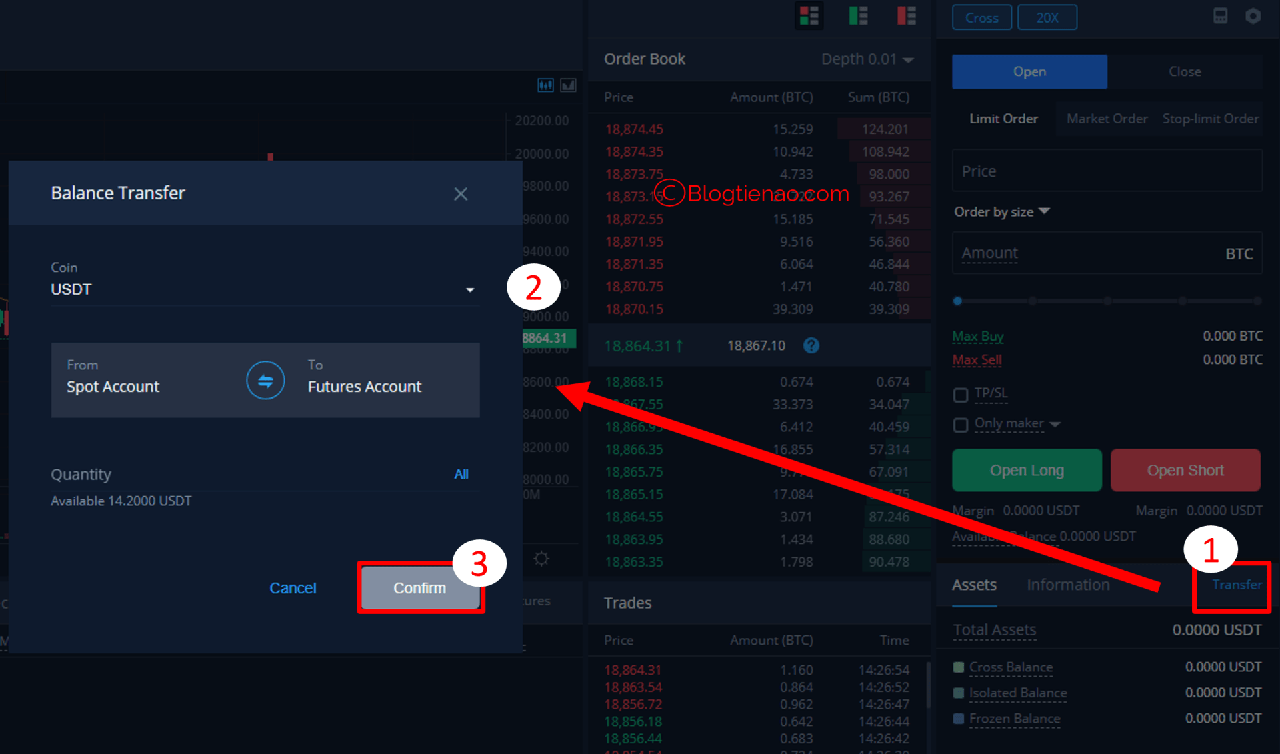
Task: Click the Price input field
Action: (x=1107, y=171)
